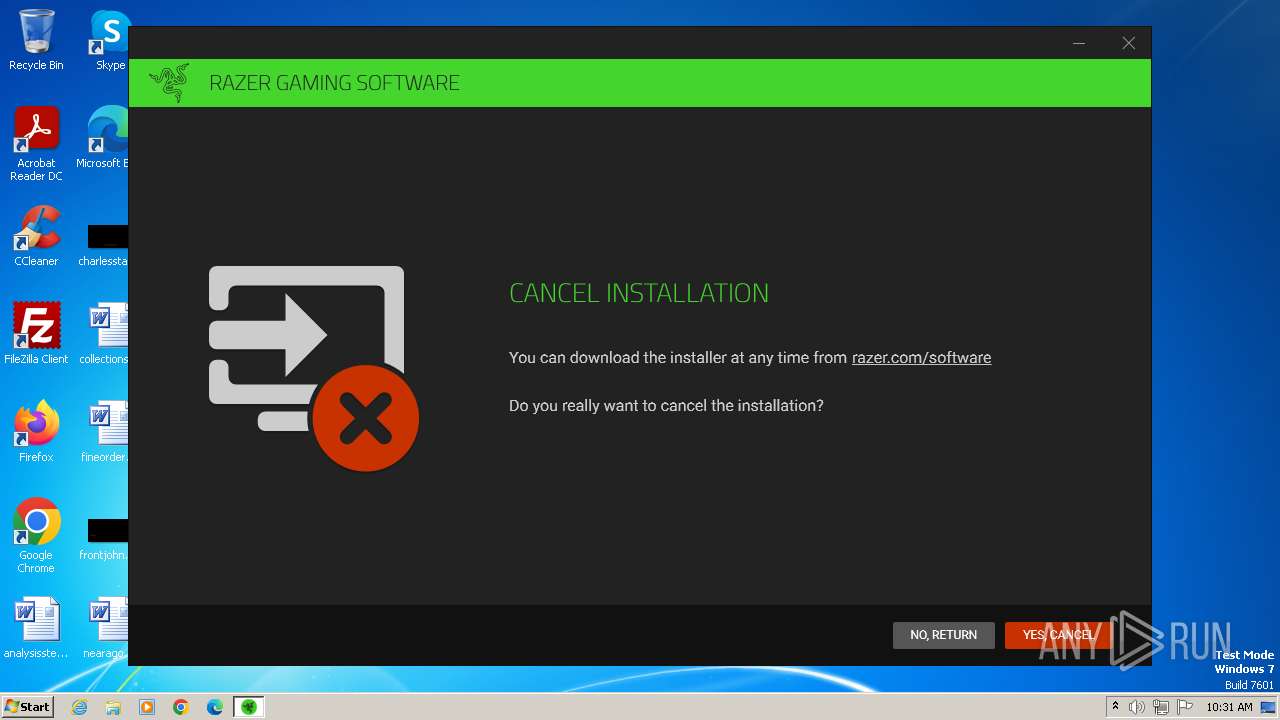Launch Internet Explorer from taskbar
This screenshot has width=1280, height=720.
(x=80, y=707)
